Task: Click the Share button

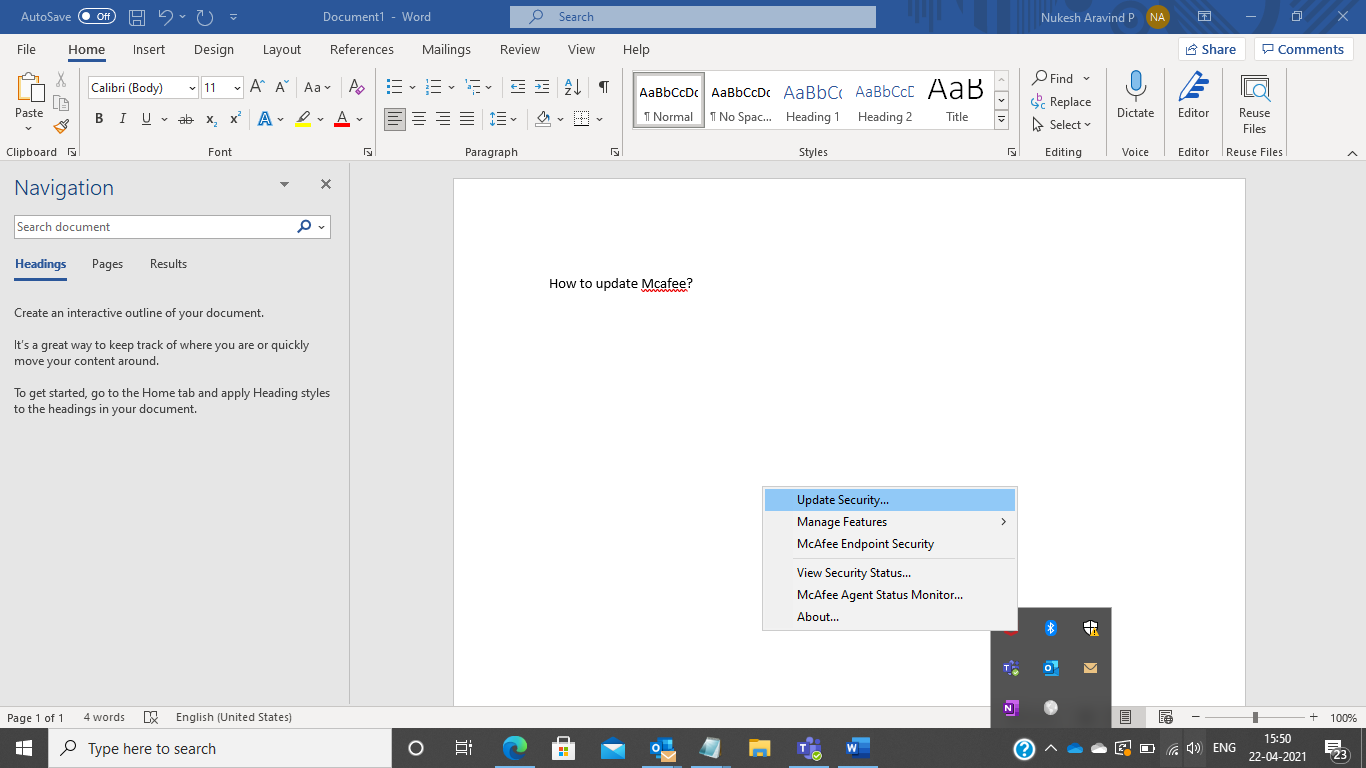Action: 1211,49
